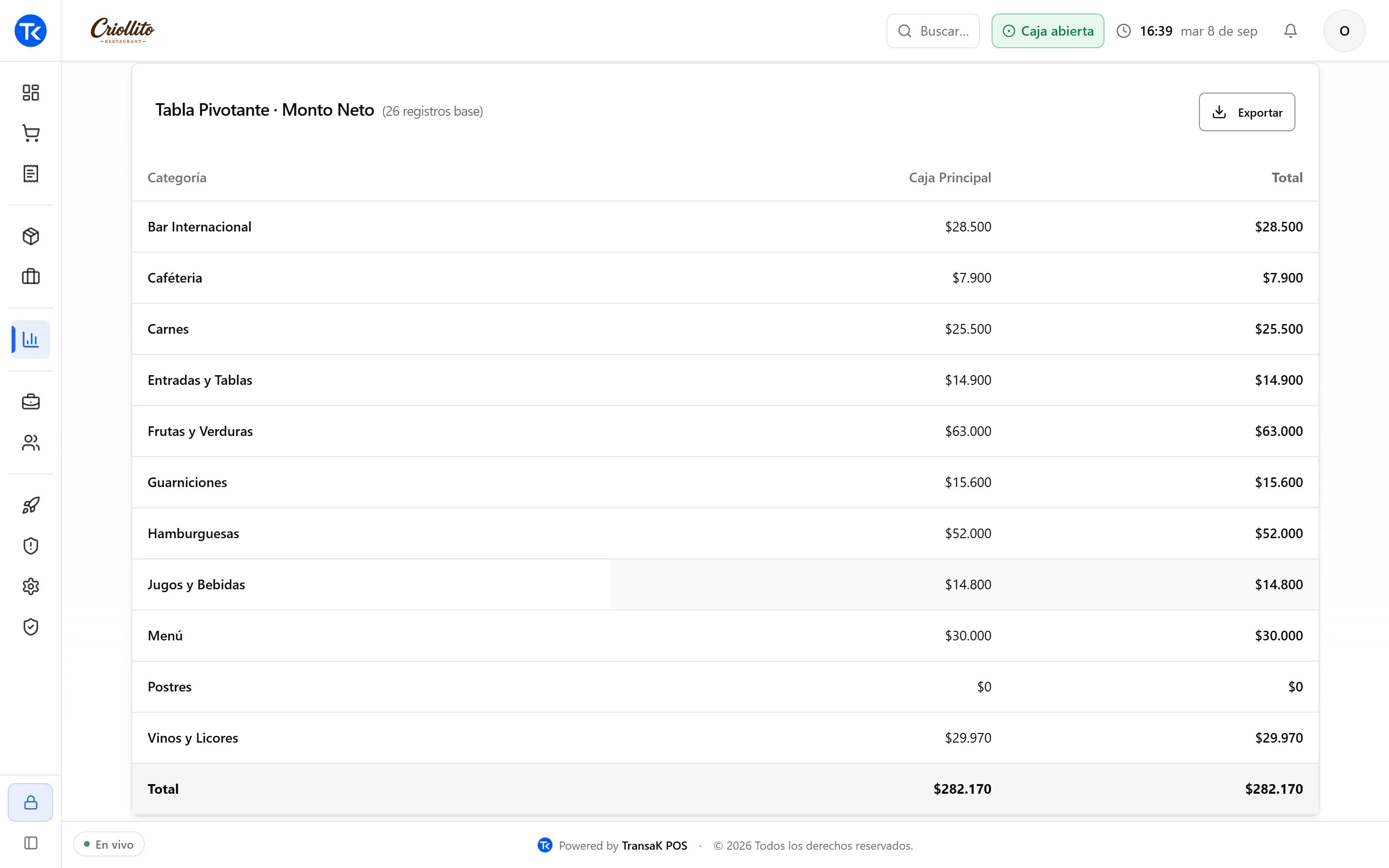Select the Bar Internacional row label

(199, 227)
